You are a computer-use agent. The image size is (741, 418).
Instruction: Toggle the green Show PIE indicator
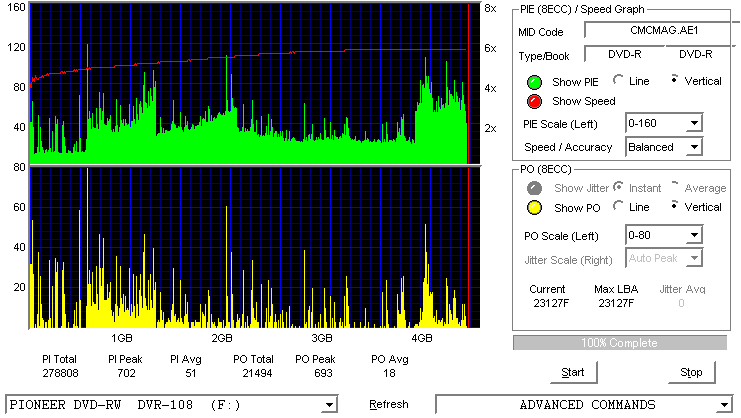(x=534, y=82)
